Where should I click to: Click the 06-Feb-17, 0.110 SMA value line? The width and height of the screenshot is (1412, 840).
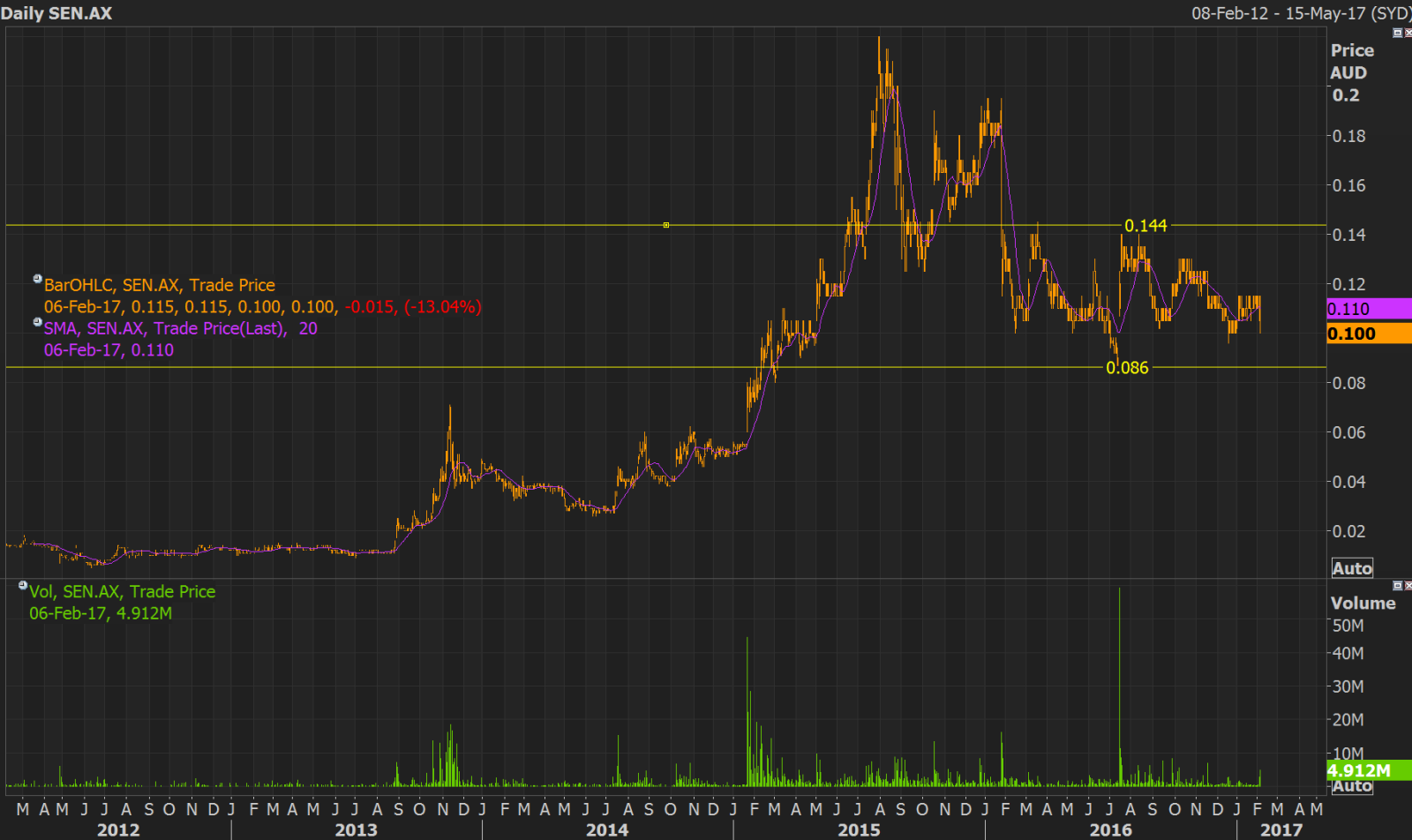109,350
